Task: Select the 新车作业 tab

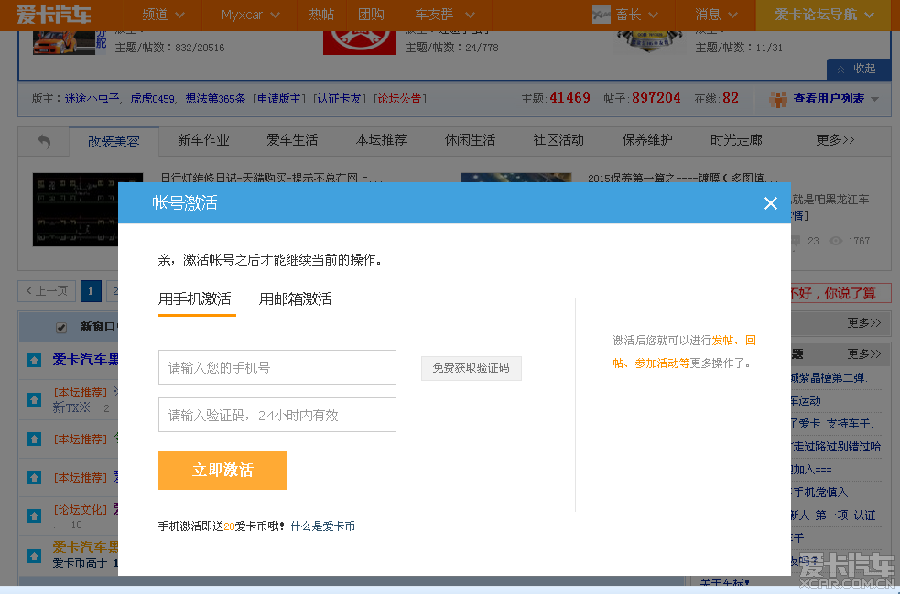Action: [203, 140]
